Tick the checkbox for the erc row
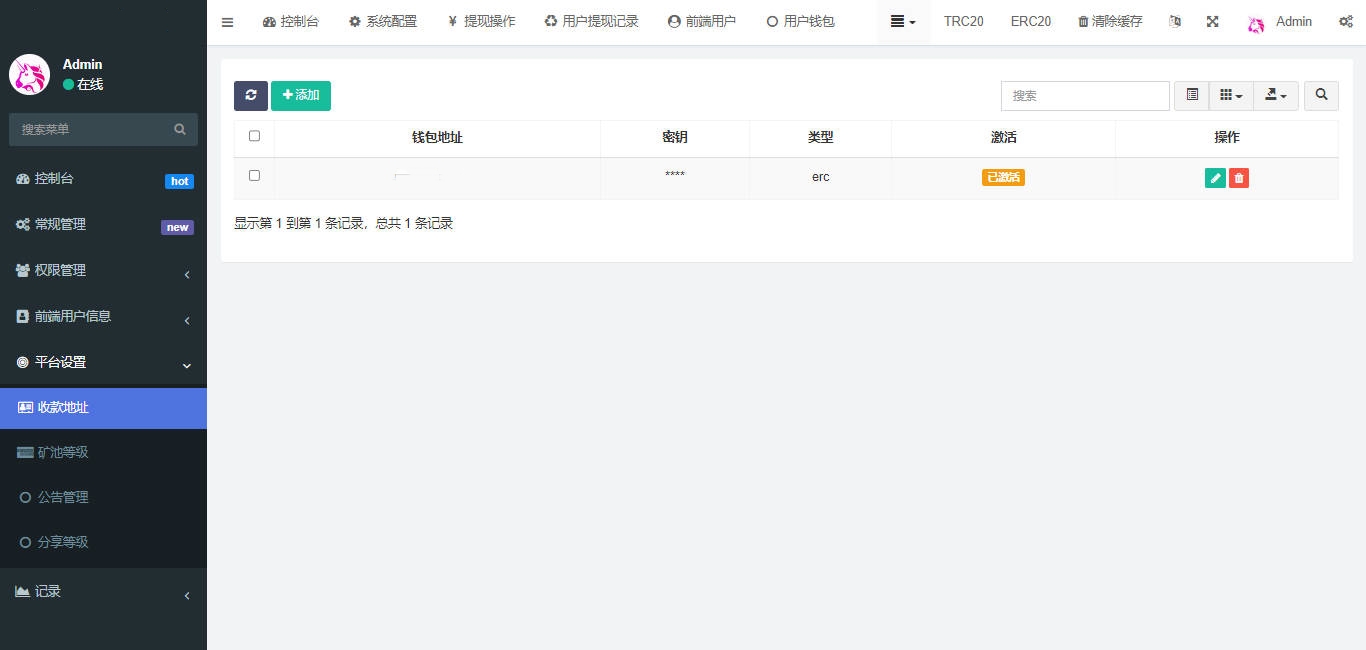Image resolution: width=1366 pixels, height=650 pixels. coord(254,176)
